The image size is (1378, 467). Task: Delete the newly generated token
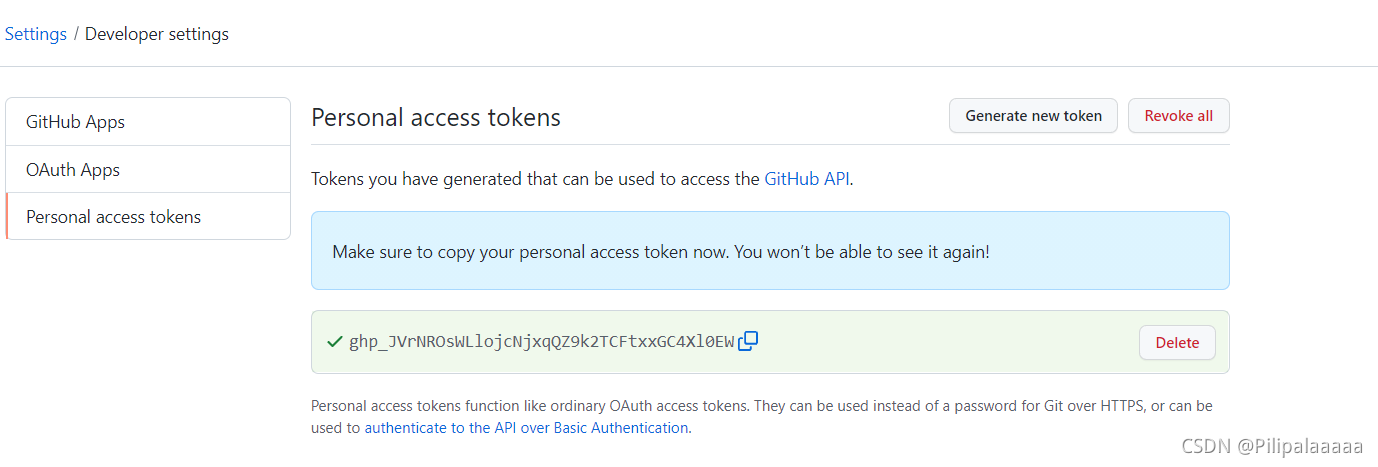pyautogui.click(x=1176, y=342)
